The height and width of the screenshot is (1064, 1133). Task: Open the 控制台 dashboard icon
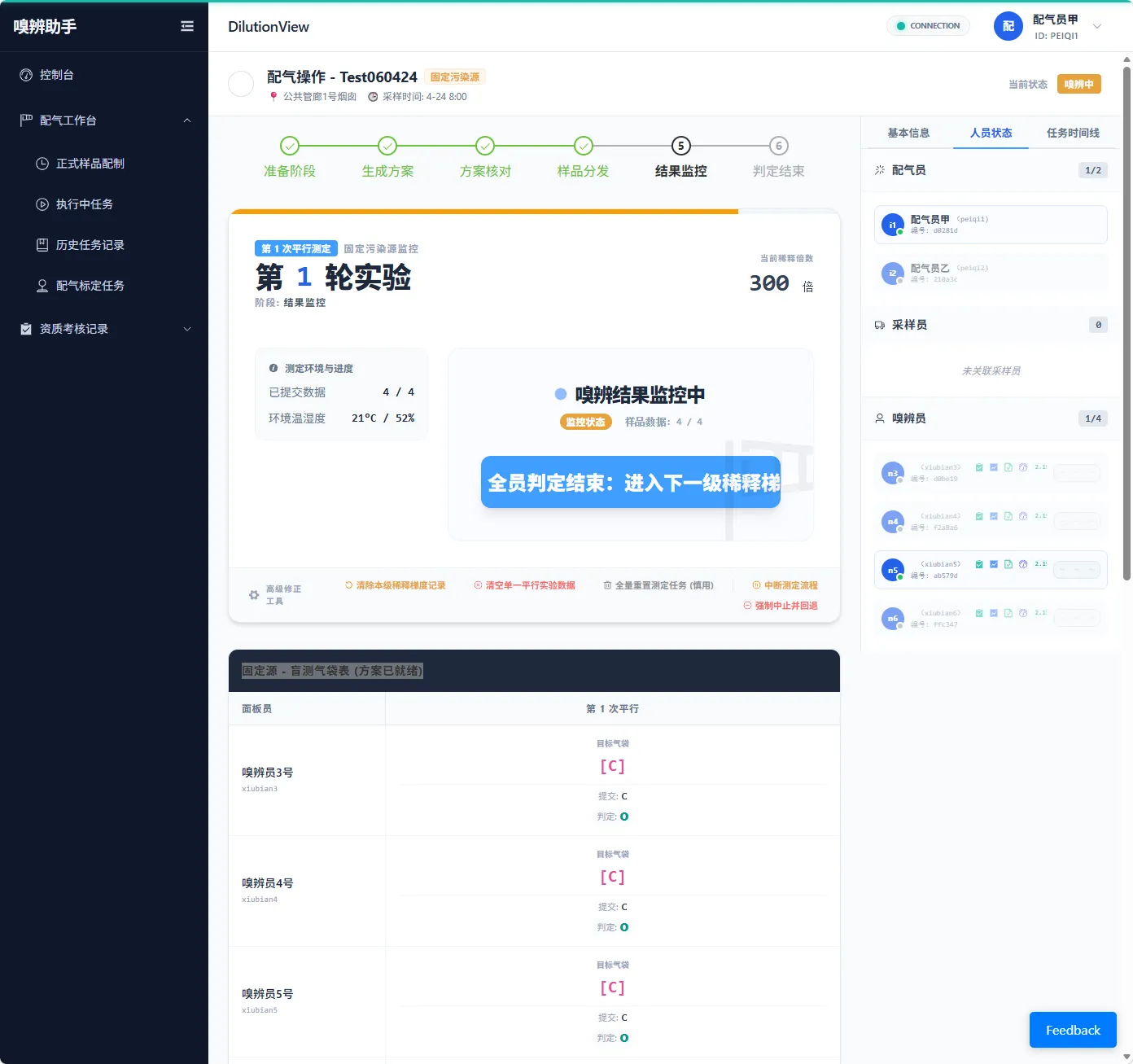coord(26,75)
